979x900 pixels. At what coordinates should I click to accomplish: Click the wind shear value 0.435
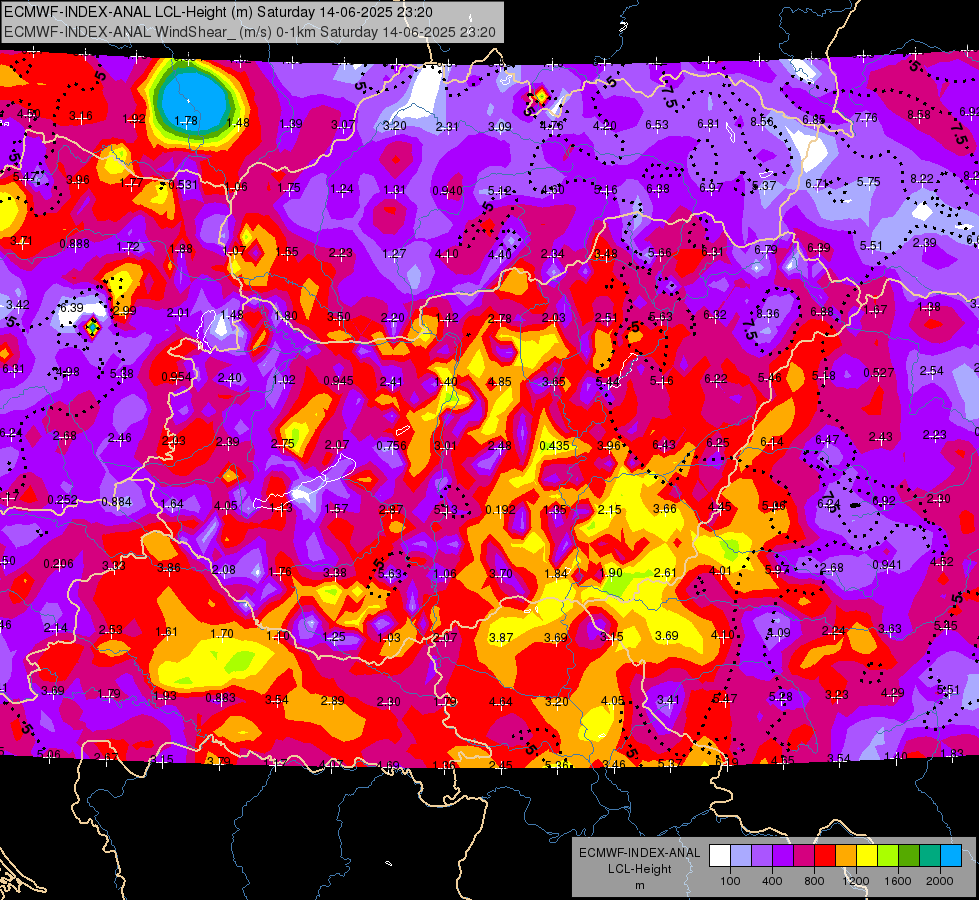(554, 445)
